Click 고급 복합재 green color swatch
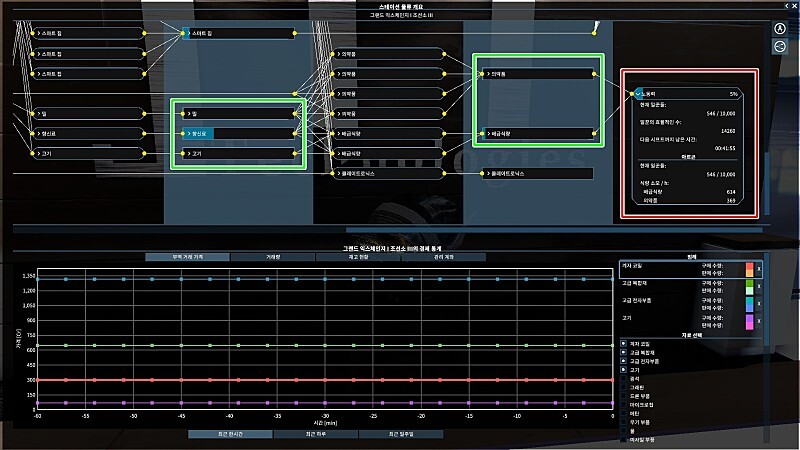The height and width of the screenshot is (450, 800). (x=749, y=286)
